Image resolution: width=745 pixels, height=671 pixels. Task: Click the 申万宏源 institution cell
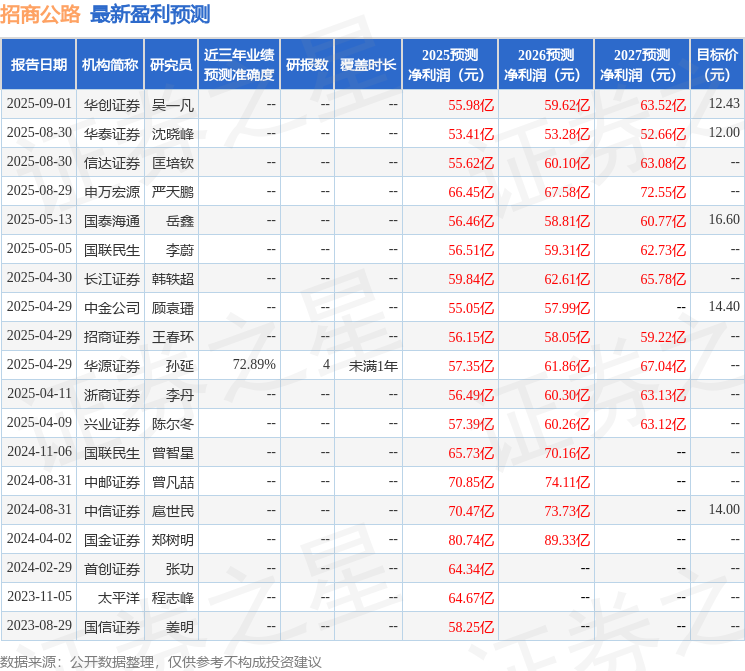[x=112, y=192]
